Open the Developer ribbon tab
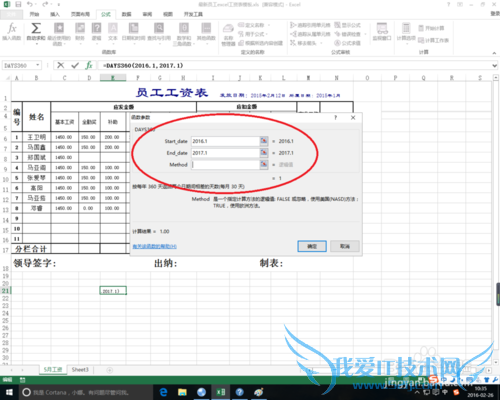This screenshot has width=500, height=400. [193, 14]
